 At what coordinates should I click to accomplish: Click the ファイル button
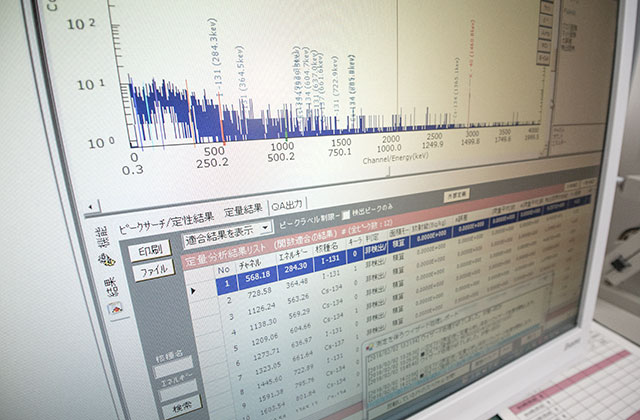pos(153,270)
